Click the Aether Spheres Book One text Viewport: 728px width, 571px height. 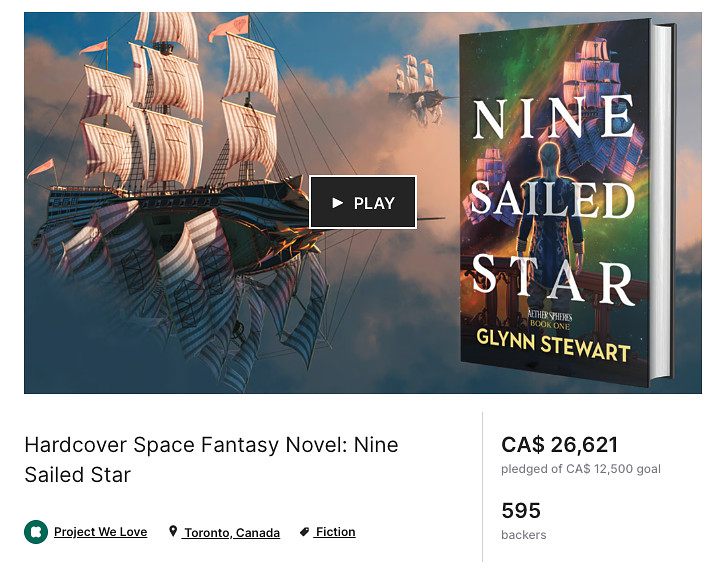point(550,320)
